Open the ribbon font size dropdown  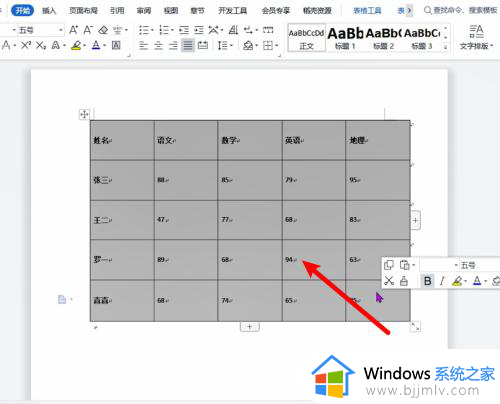click(x=61, y=30)
